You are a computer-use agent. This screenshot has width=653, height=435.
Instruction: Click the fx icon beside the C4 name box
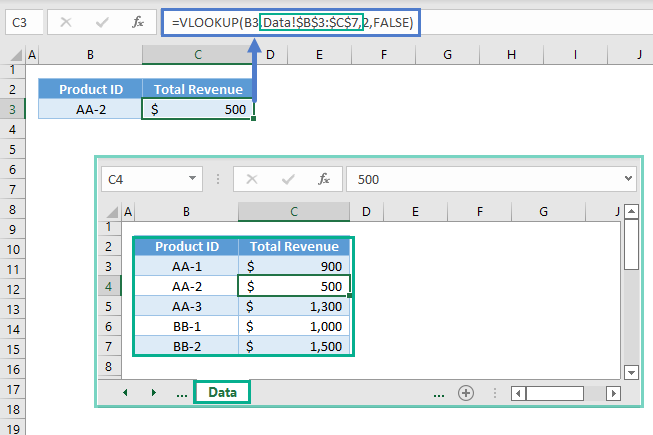click(x=323, y=179)
